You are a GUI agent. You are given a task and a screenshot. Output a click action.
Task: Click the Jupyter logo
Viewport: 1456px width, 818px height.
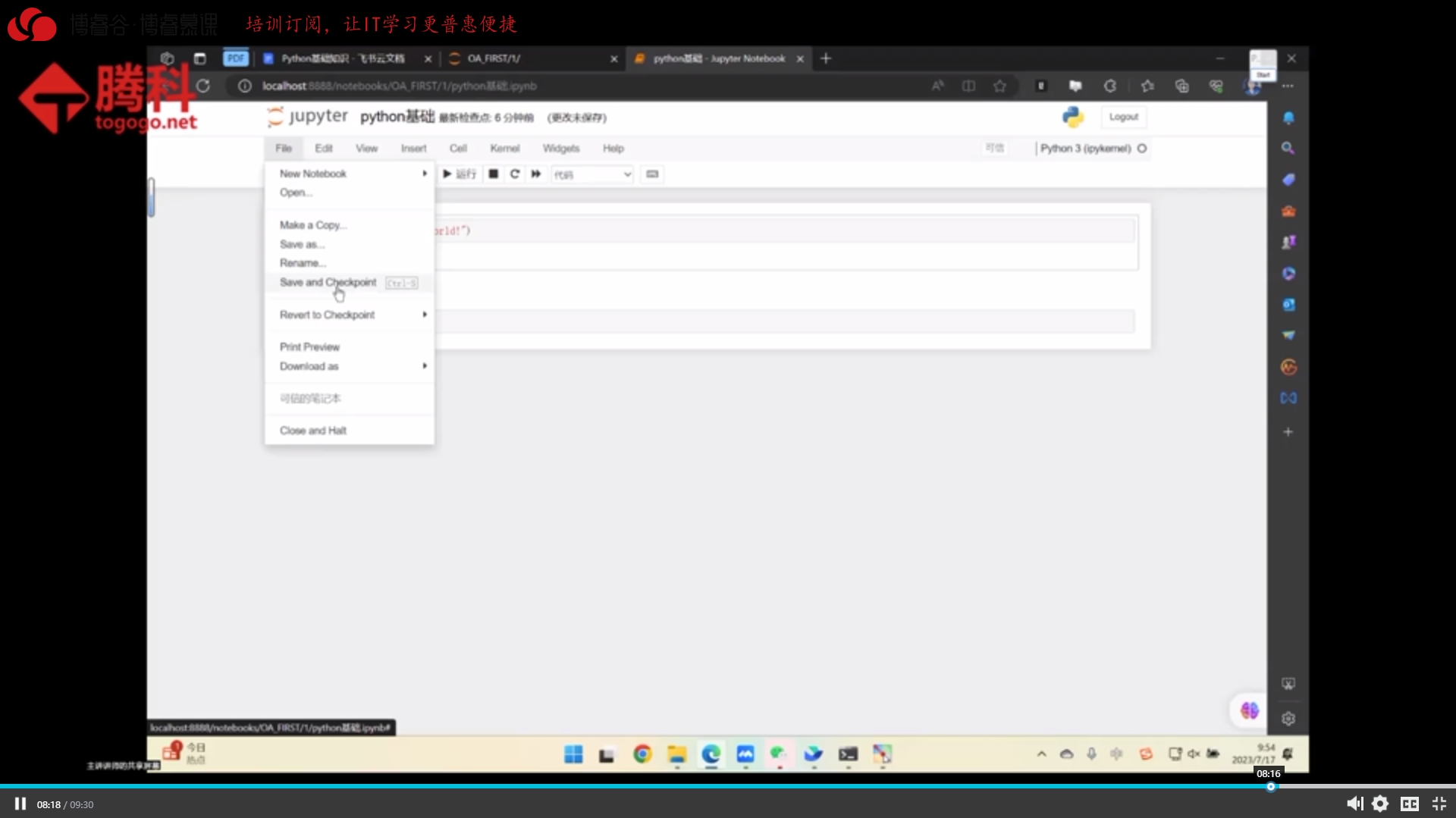point(307,117)
